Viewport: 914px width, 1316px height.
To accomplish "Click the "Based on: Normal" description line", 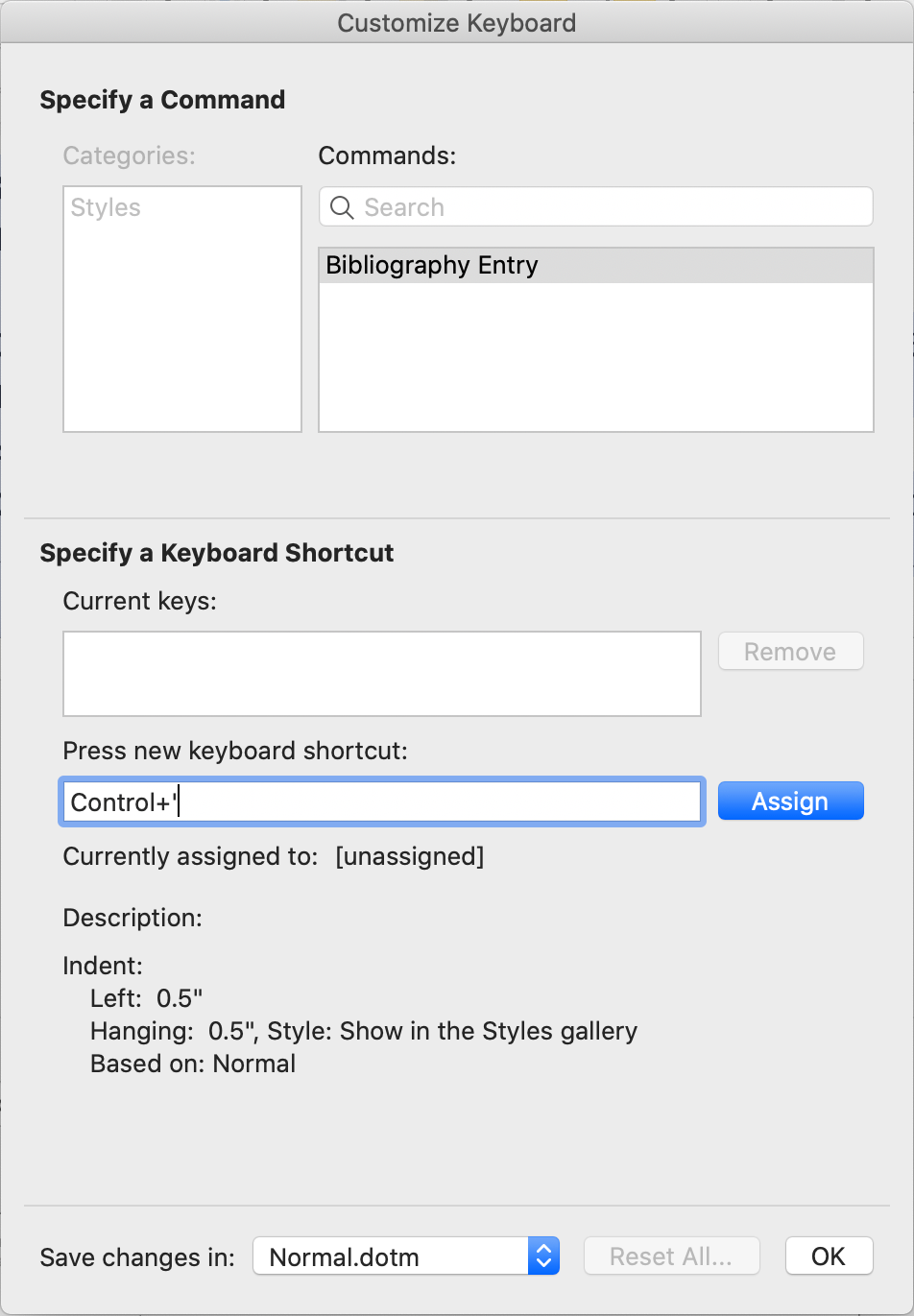I will coord(193,1064).
